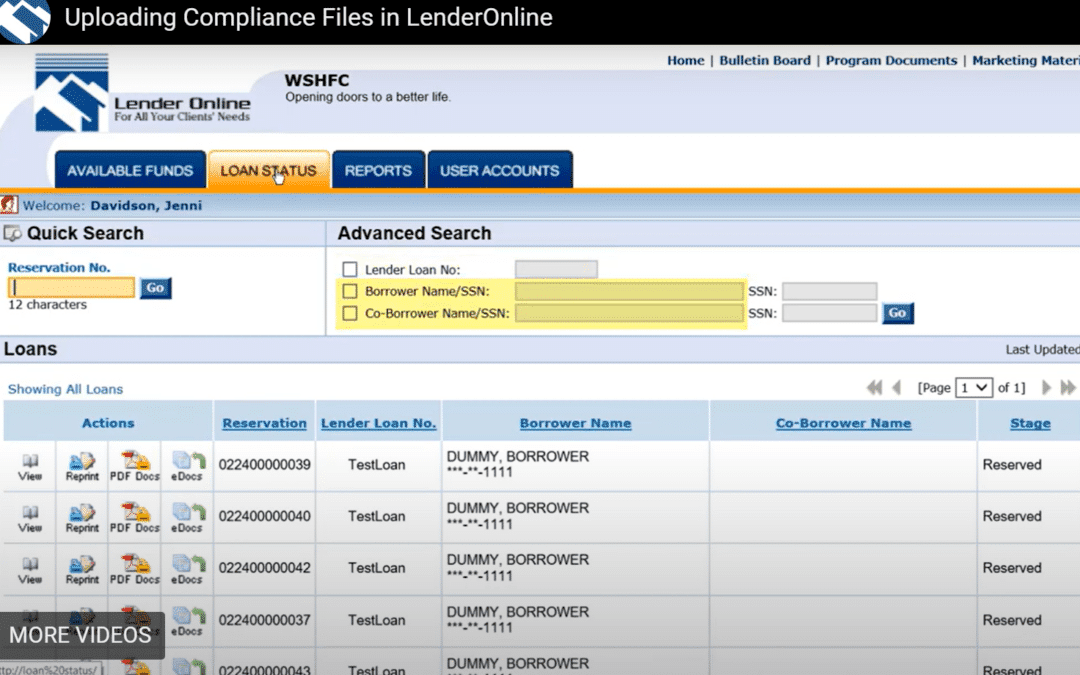Click Reprint icon for reservation 022400000040

click(82, 518)
